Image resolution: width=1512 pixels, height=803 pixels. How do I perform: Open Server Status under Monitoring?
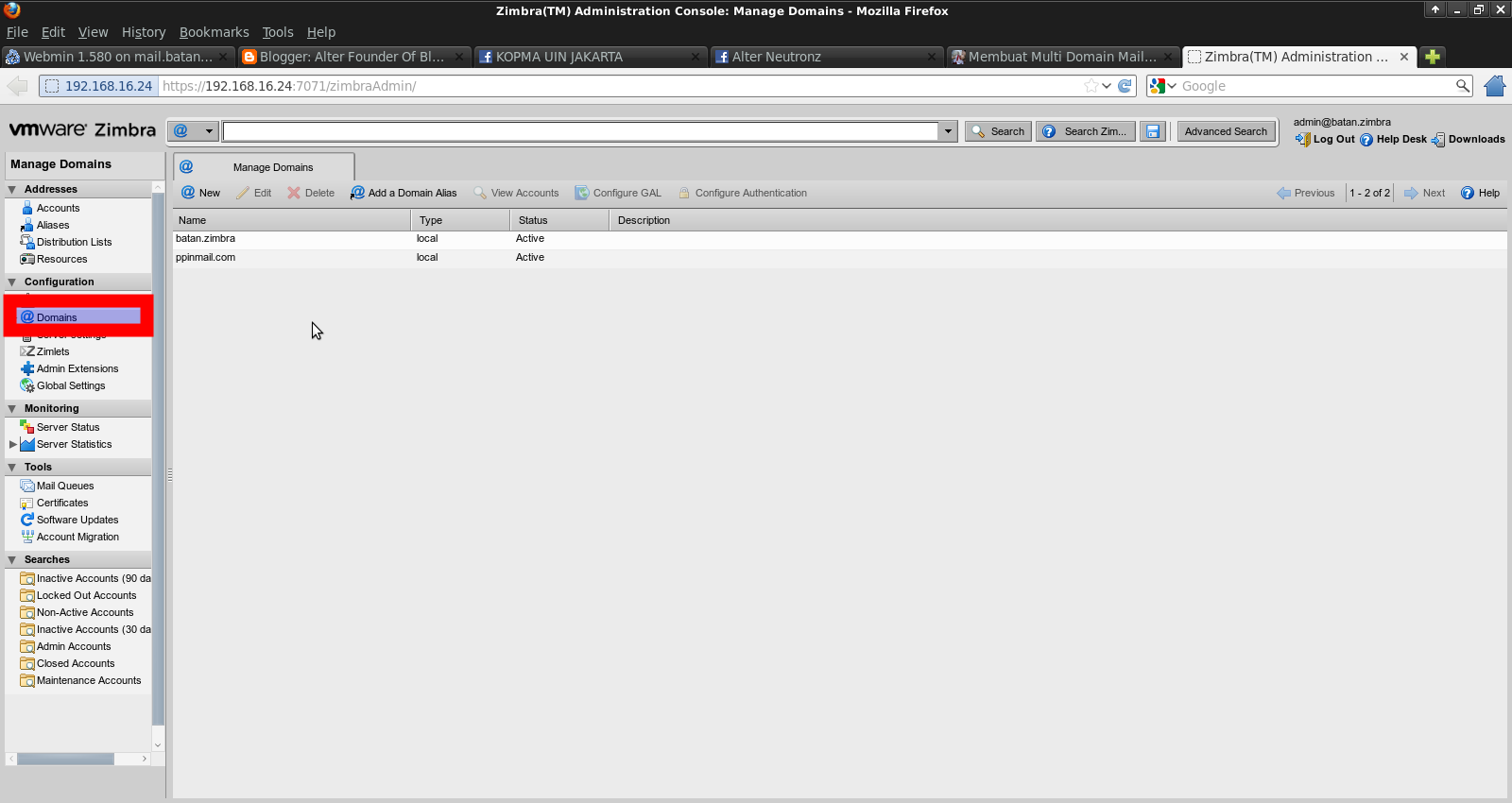pyautogui.click(x=68, y=427)
